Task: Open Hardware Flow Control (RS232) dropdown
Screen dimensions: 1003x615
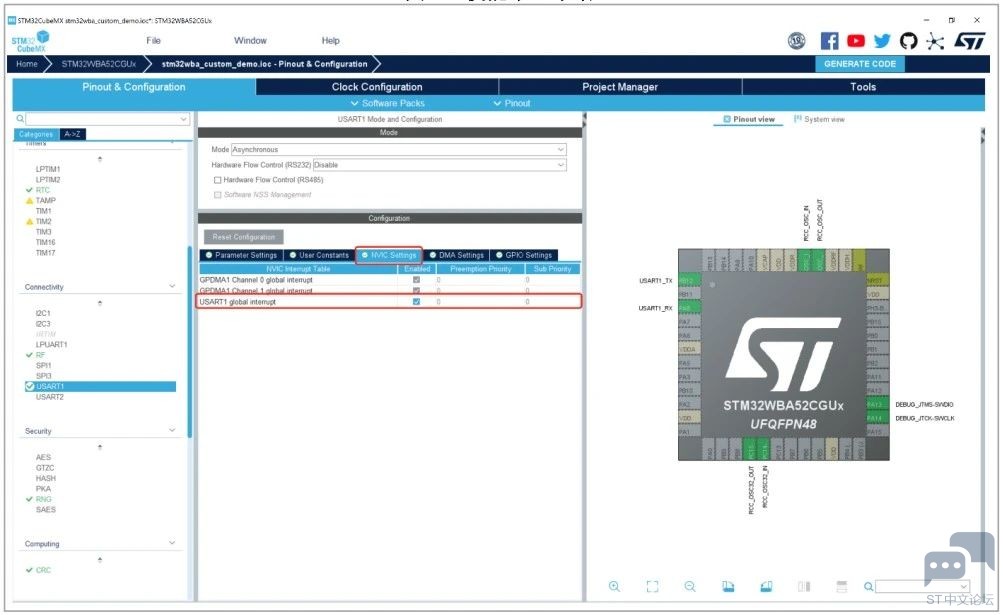Action: (x=439, y=164)
